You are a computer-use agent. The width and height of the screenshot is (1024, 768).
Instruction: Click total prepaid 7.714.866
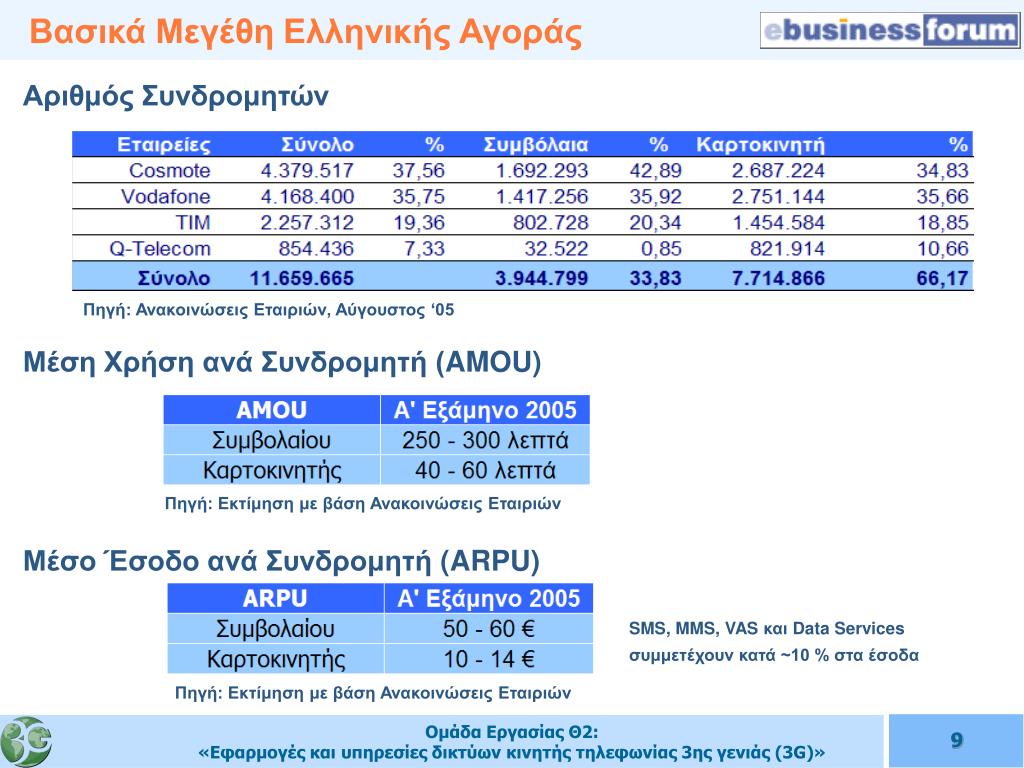(778, 278)
